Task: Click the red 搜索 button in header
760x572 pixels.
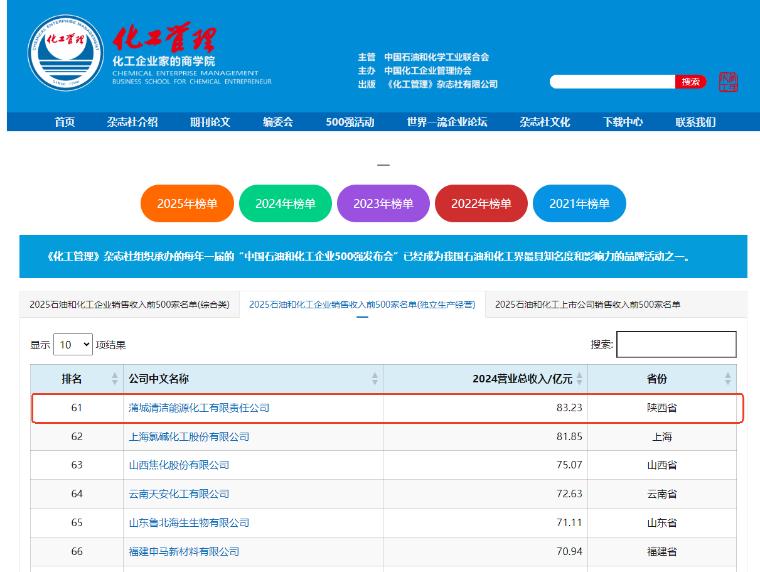Action: pyautogui.click(x=690, y=82)
